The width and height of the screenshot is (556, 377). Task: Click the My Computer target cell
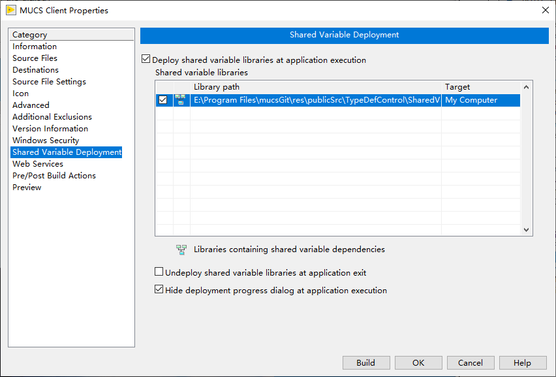(x=481, y=100)
